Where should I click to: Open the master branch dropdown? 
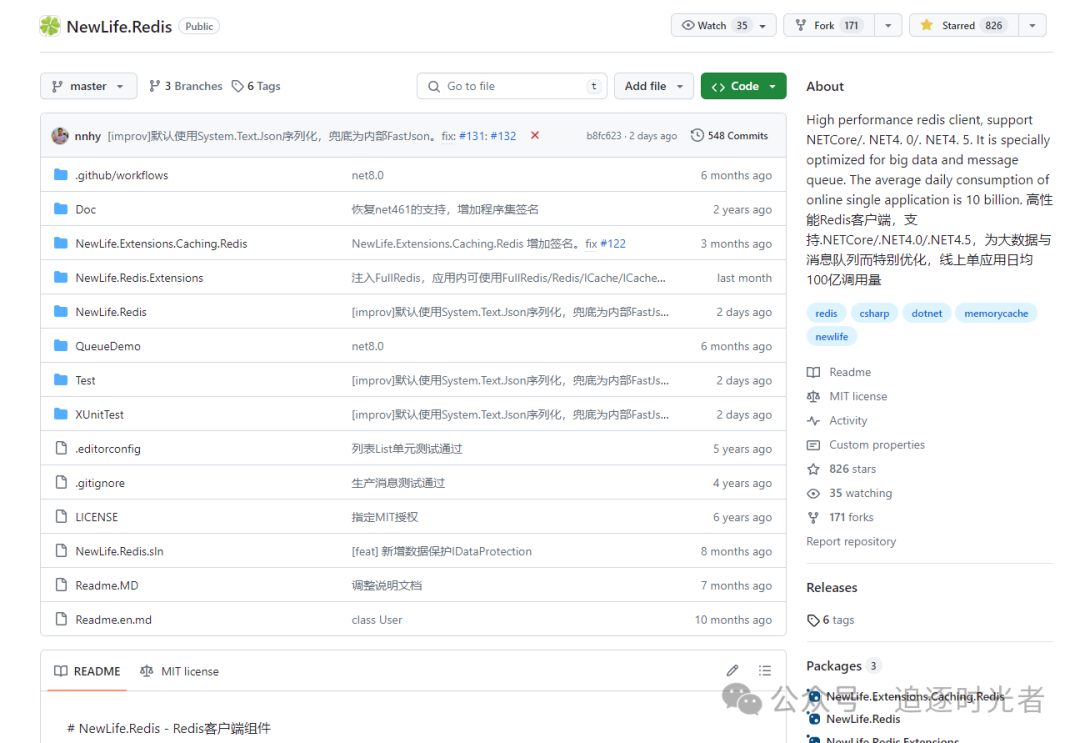[x=88, y=86]
